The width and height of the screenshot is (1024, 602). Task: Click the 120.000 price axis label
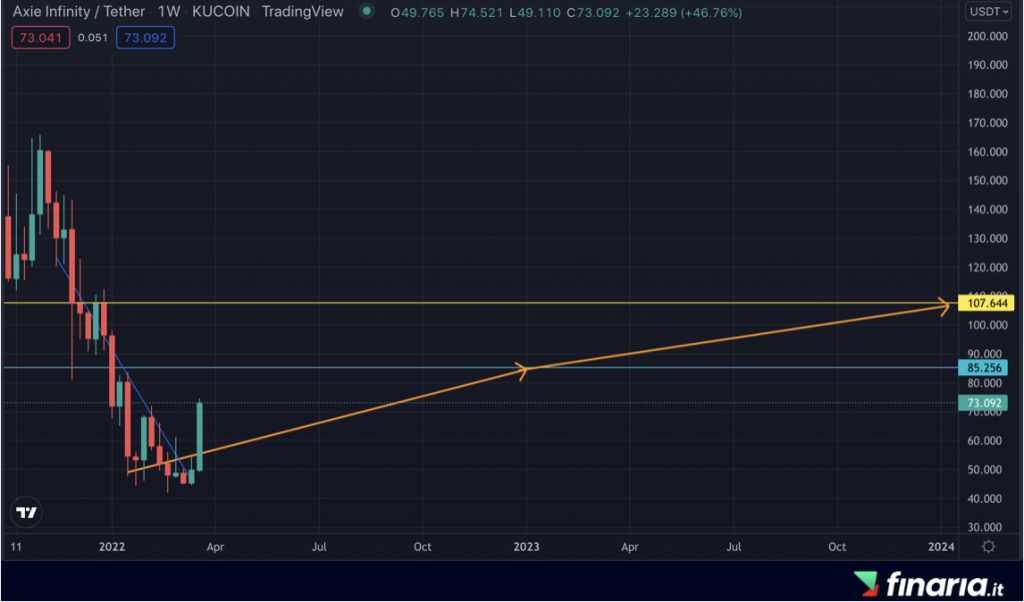[987, 267]
